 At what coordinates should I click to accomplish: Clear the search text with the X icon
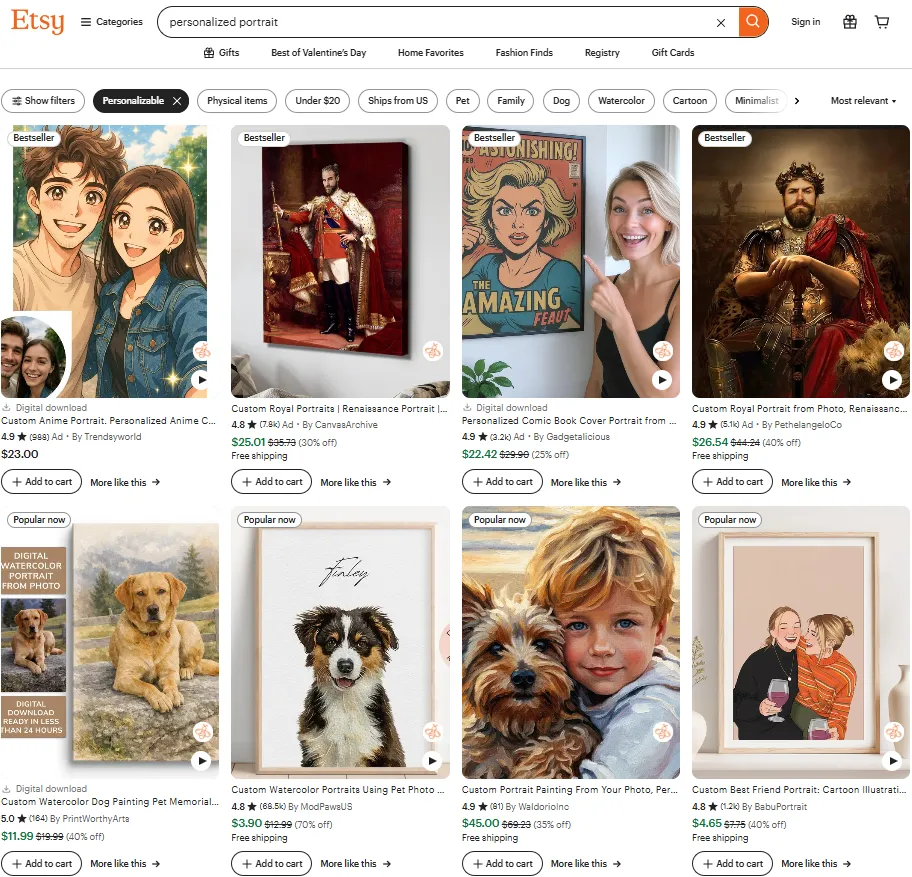(x=720, y=23)
